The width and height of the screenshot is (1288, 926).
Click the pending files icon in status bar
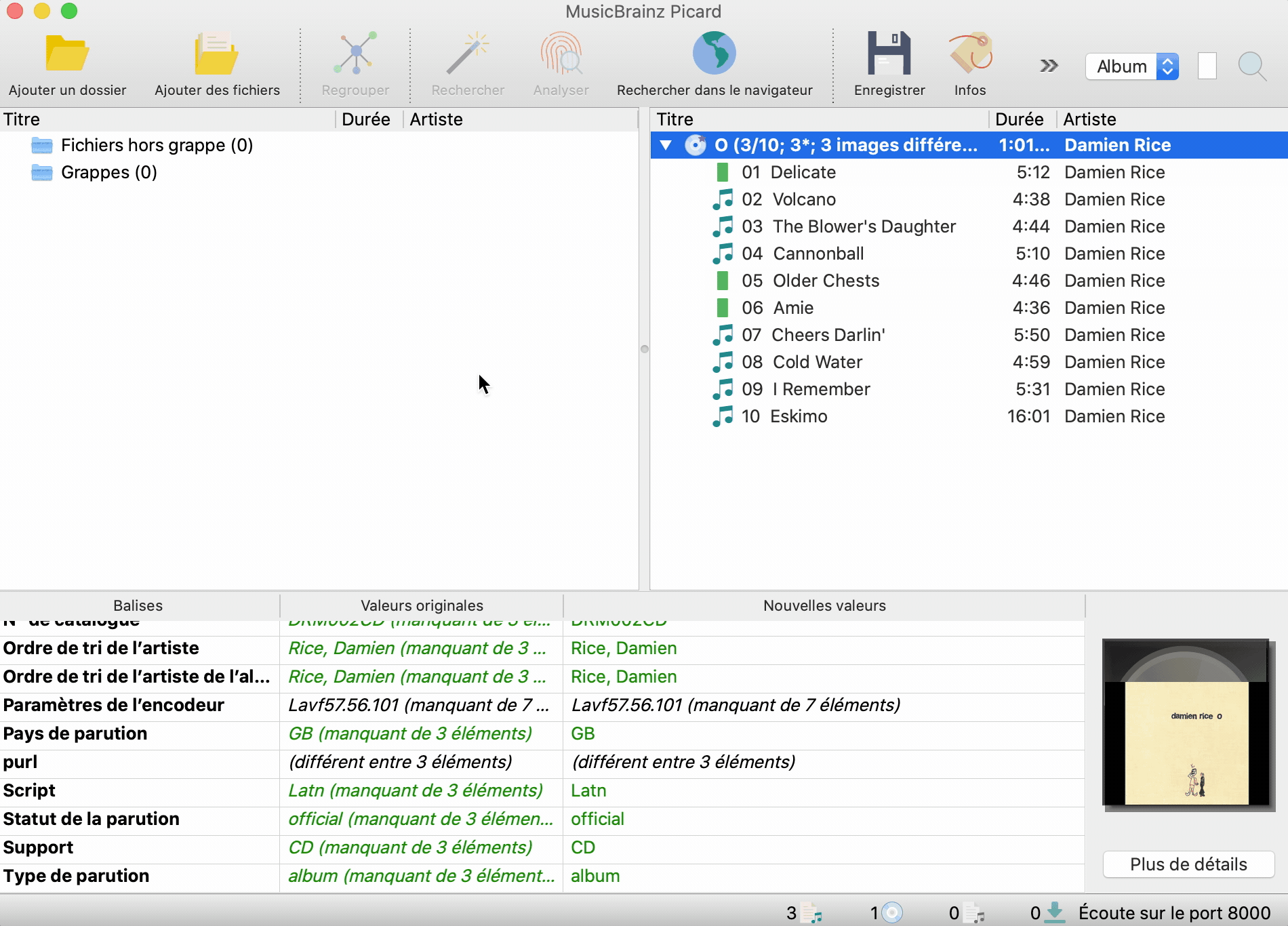(974, 913)
